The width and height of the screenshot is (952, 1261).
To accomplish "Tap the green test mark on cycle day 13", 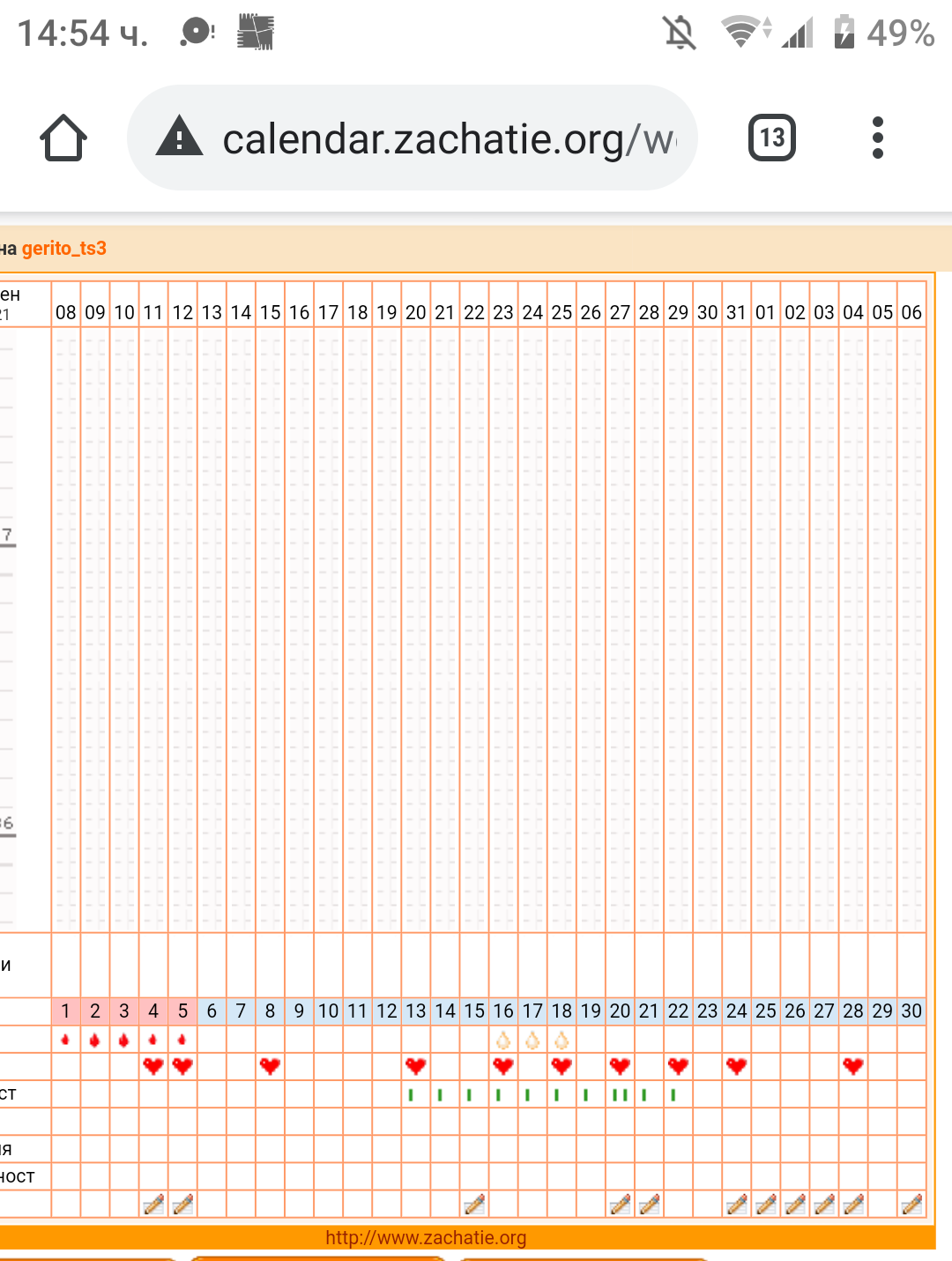I will pyautogui.click(x=411, y=1095).
